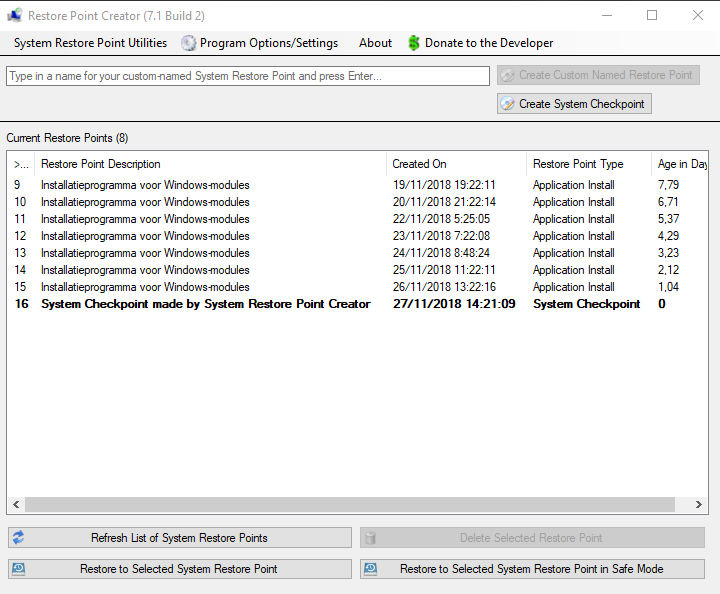Open System Restore Point Utilities menu
This screenshot has width=720, height=594.
90,43
